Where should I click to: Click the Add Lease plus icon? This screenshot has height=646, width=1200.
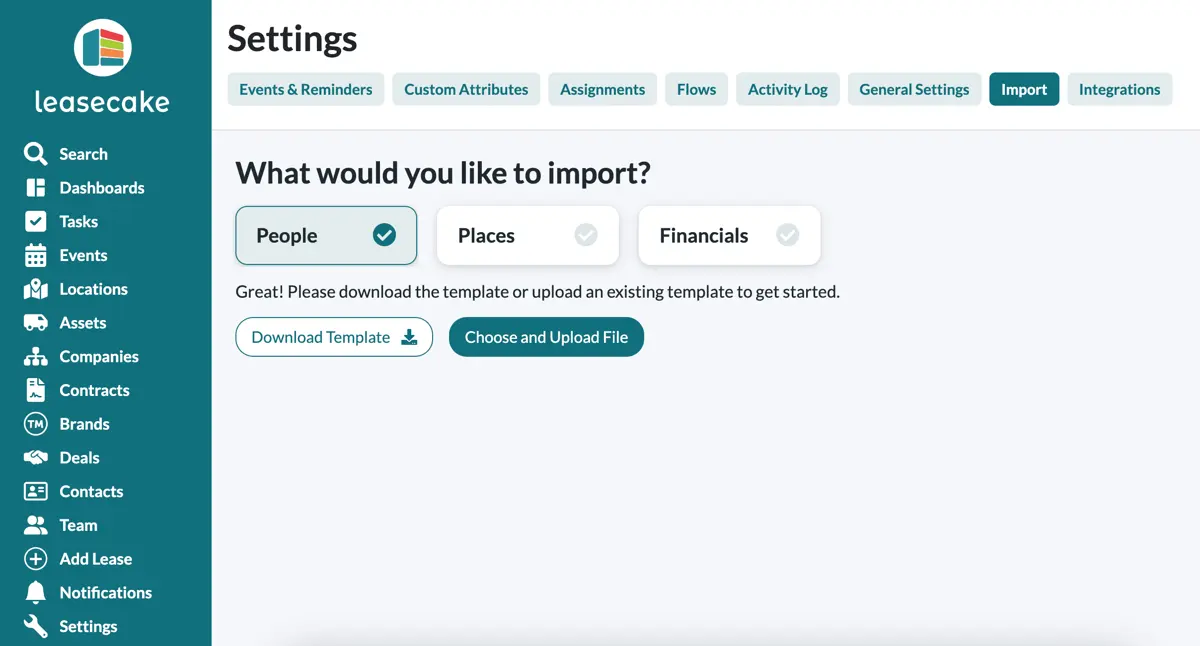[x=36, y=559]
